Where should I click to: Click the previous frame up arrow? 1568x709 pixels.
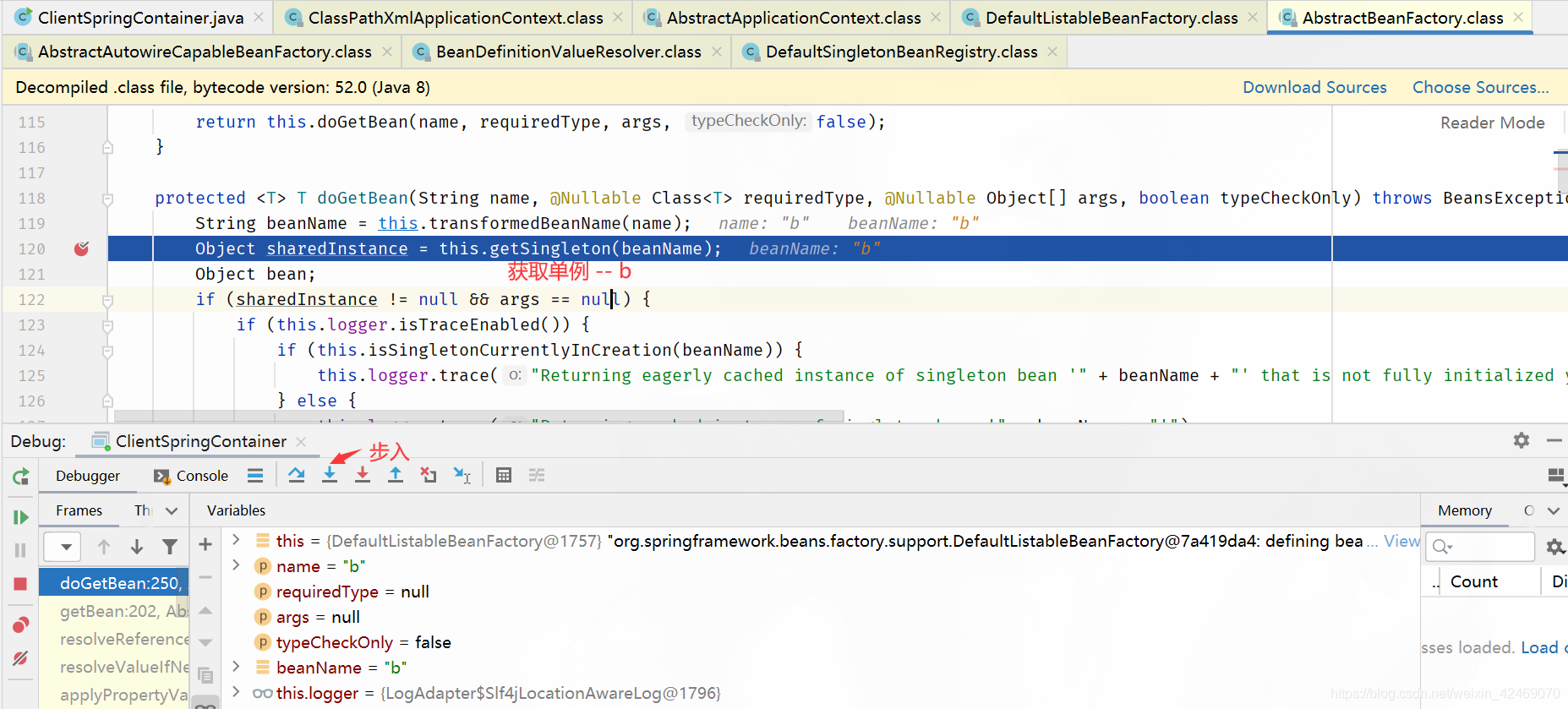(x=104, y=547)
